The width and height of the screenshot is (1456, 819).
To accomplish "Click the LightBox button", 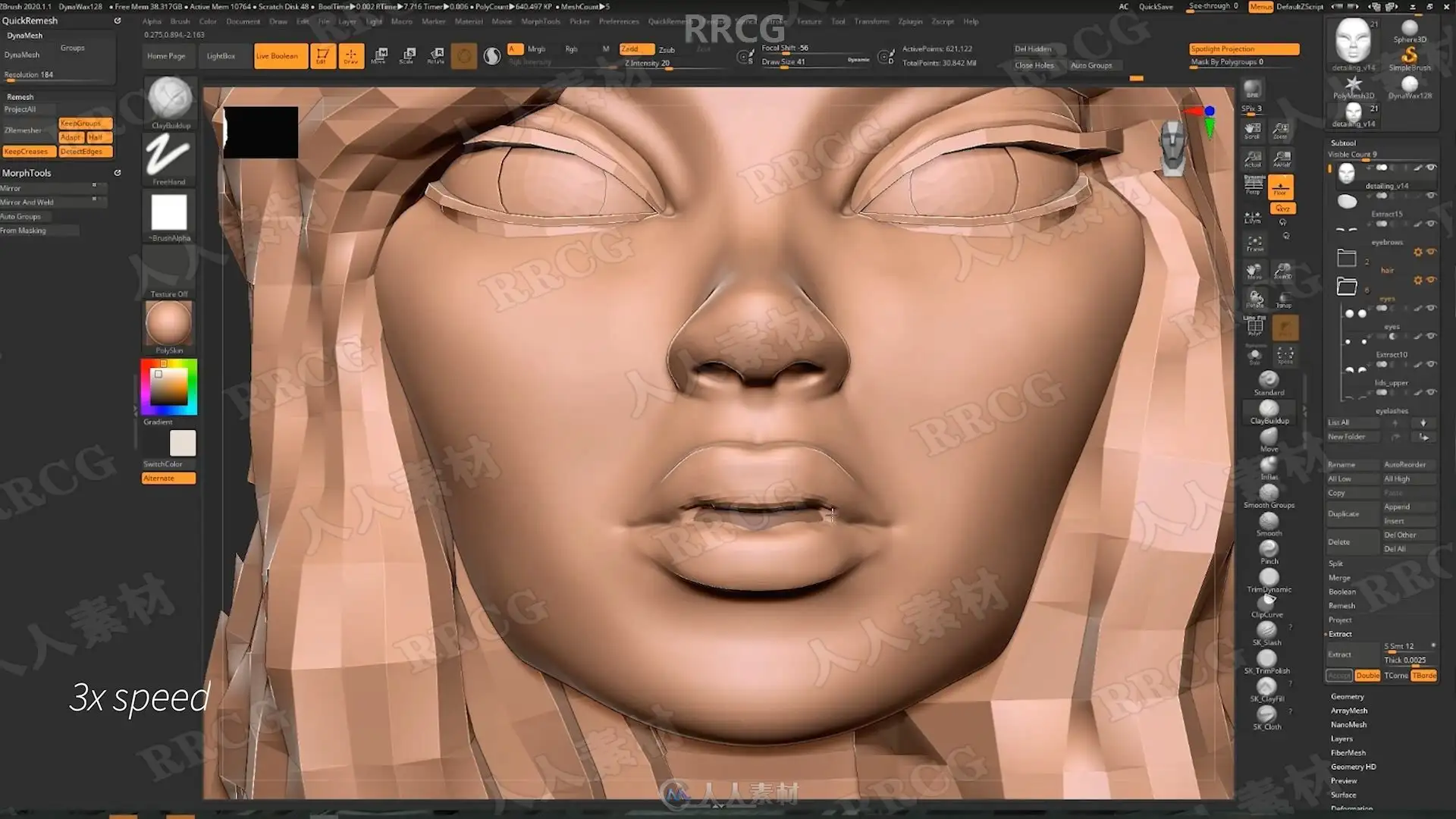I will tap(221, 55).
